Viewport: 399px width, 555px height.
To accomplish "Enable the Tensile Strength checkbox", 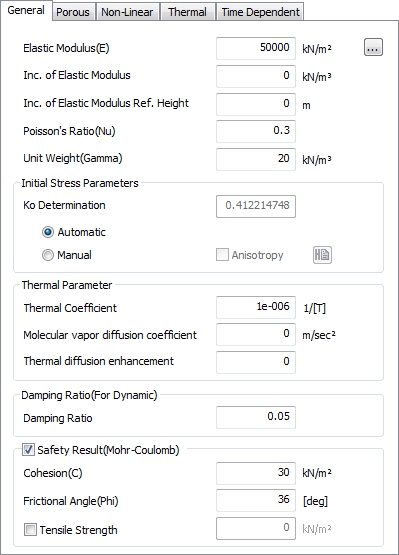I will point(30,530).
